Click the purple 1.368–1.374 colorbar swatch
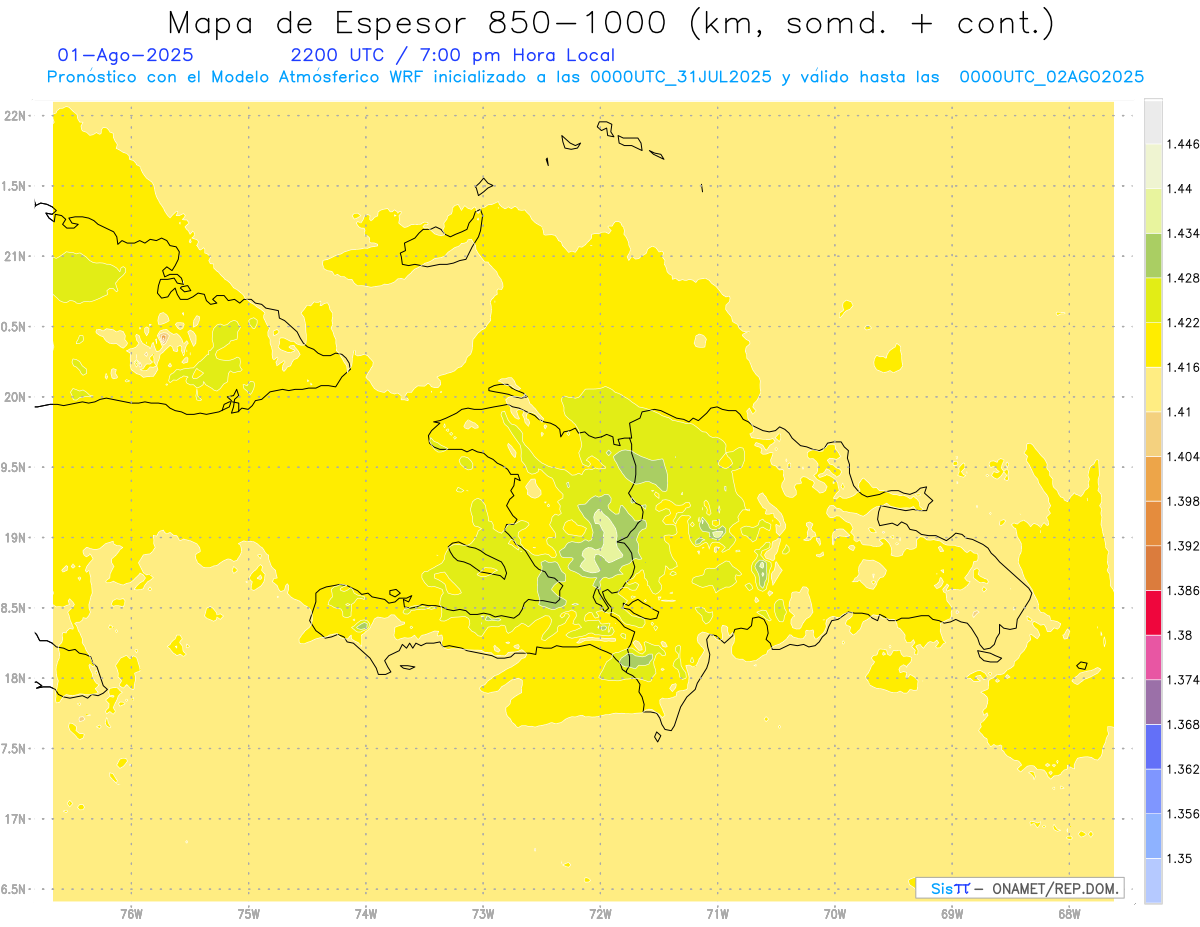Viewport: 1200px width, 927px height. point(1153,702)
